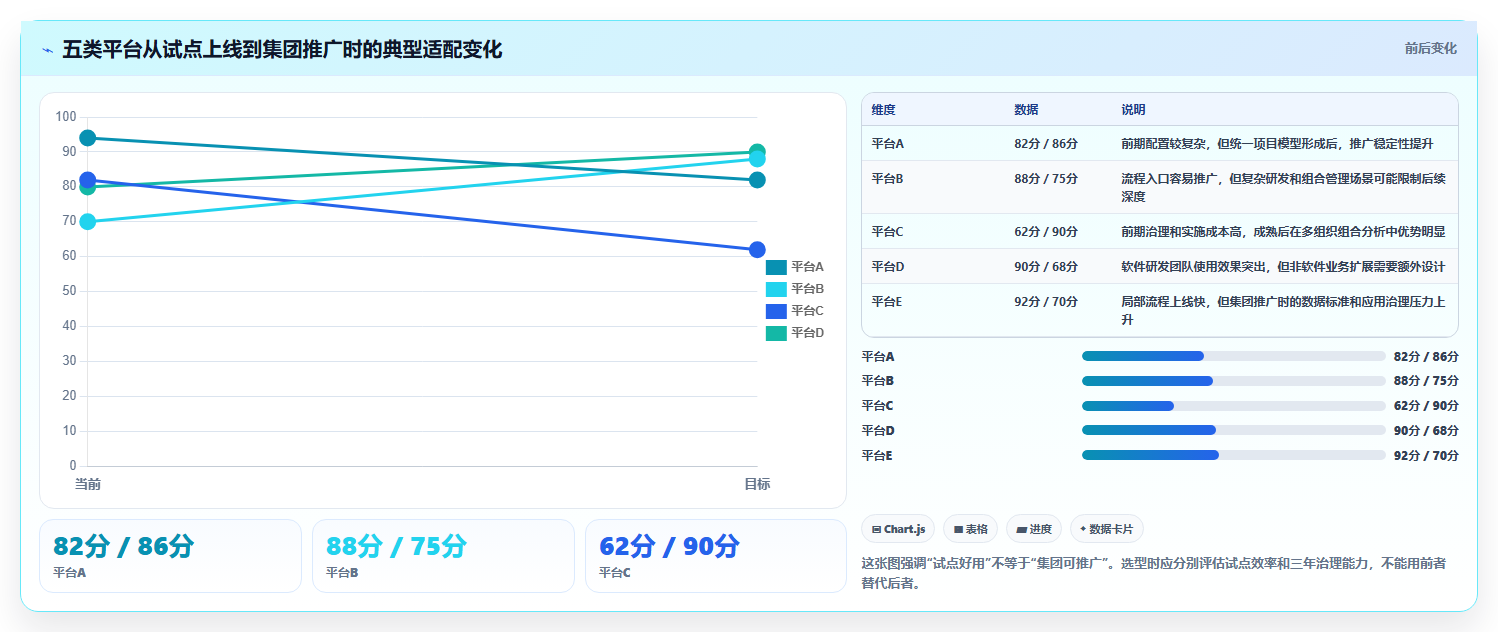Click the 平台D progress bar
The image size is (1498, 632).
1234,430
